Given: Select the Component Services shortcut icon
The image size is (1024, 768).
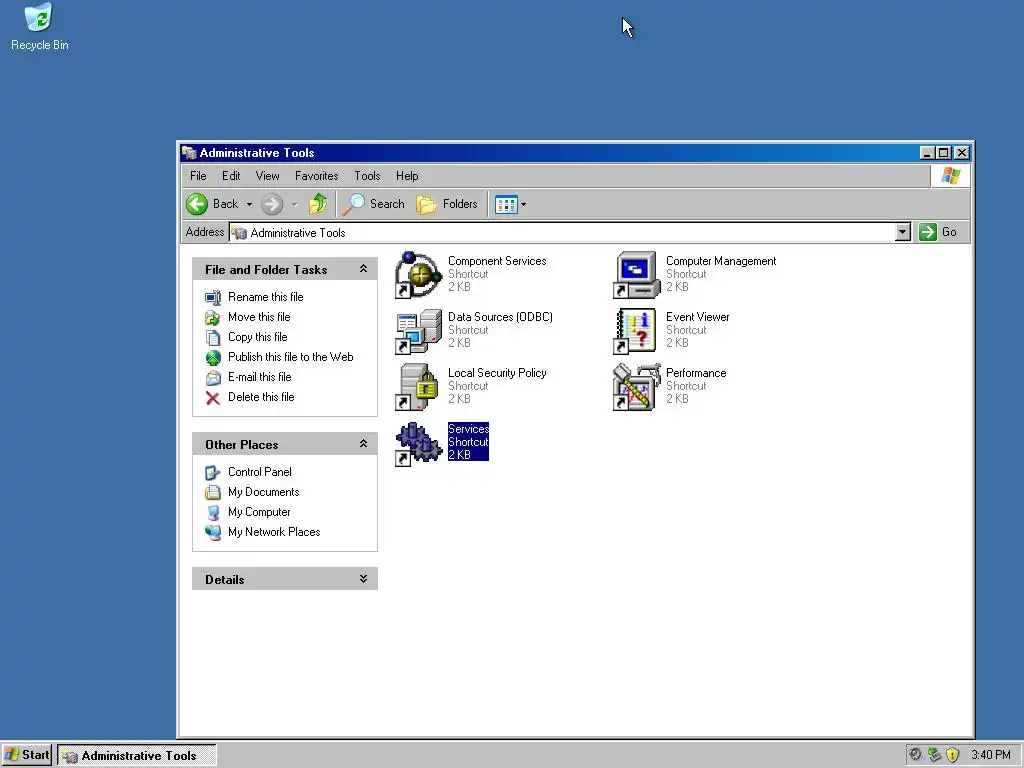Looking at the screenshot, I should (419, 274).
